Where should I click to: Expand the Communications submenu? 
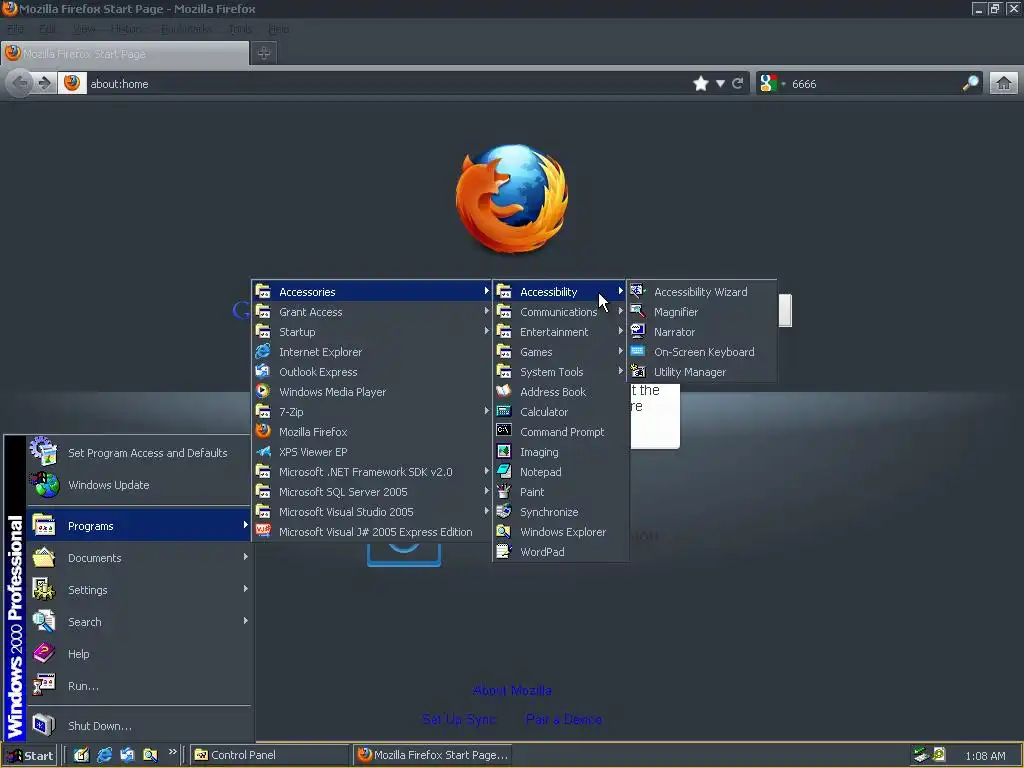(560, 312)
